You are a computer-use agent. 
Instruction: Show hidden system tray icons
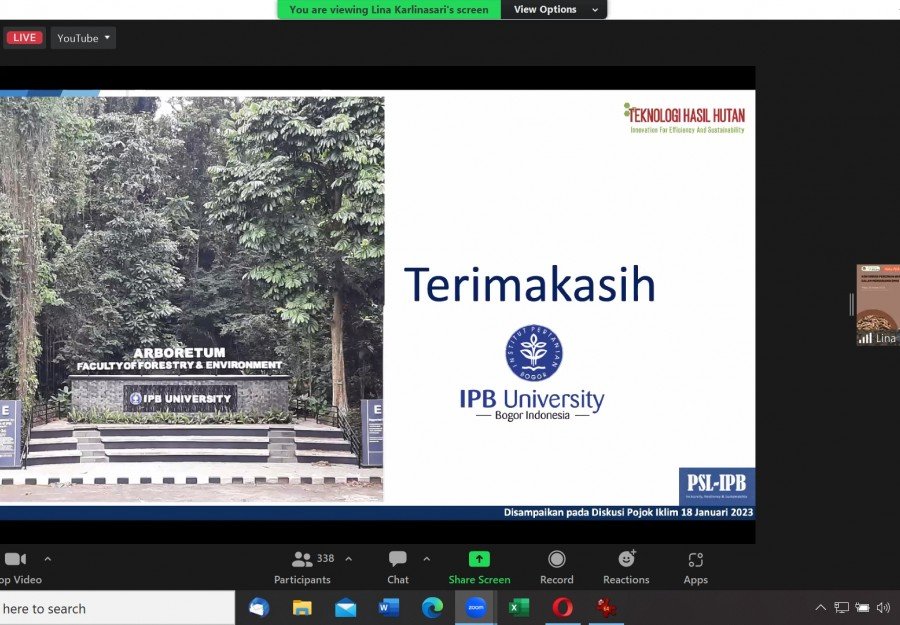point(821,608)
